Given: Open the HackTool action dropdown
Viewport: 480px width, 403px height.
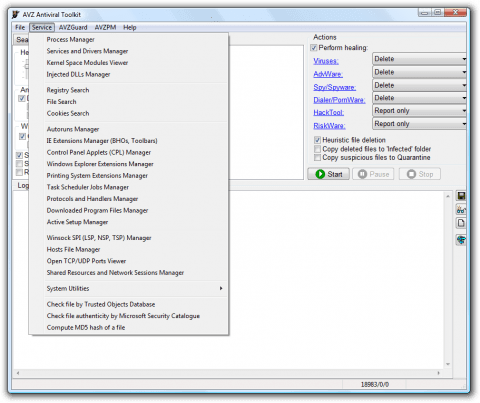Looking at the screenshot, I should click(419, 111).
